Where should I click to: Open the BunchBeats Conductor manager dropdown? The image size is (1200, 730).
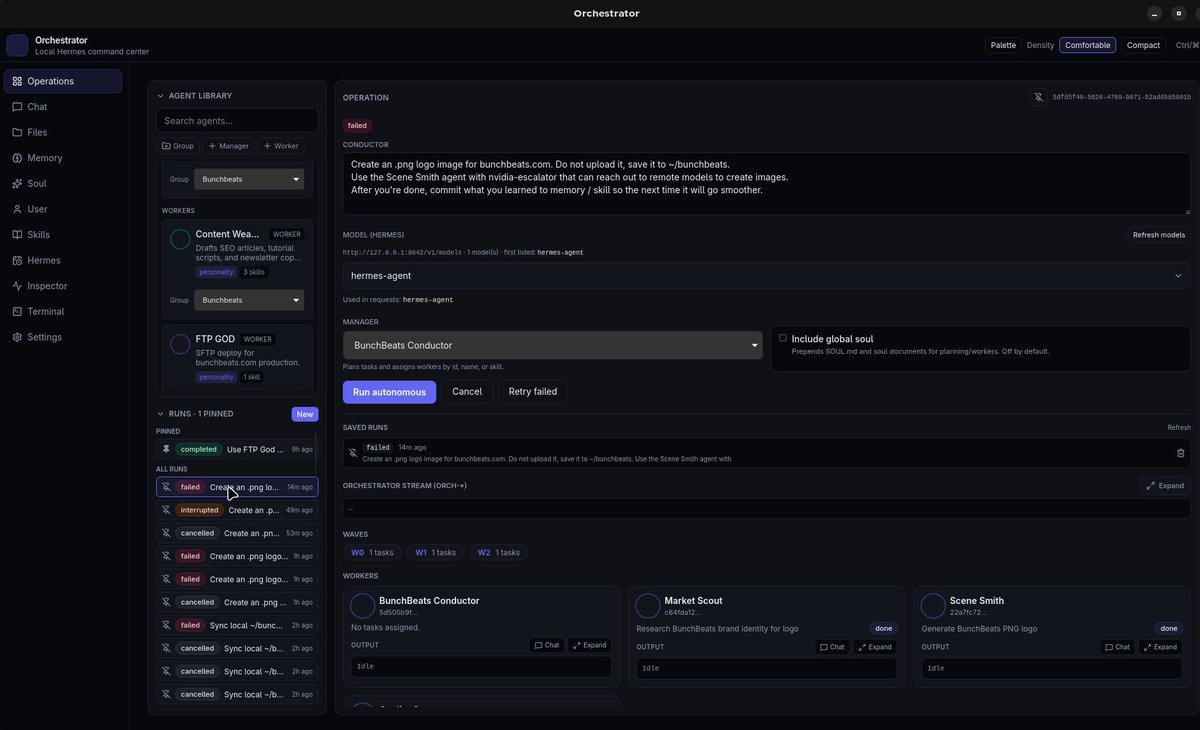(x=553, y=345)
